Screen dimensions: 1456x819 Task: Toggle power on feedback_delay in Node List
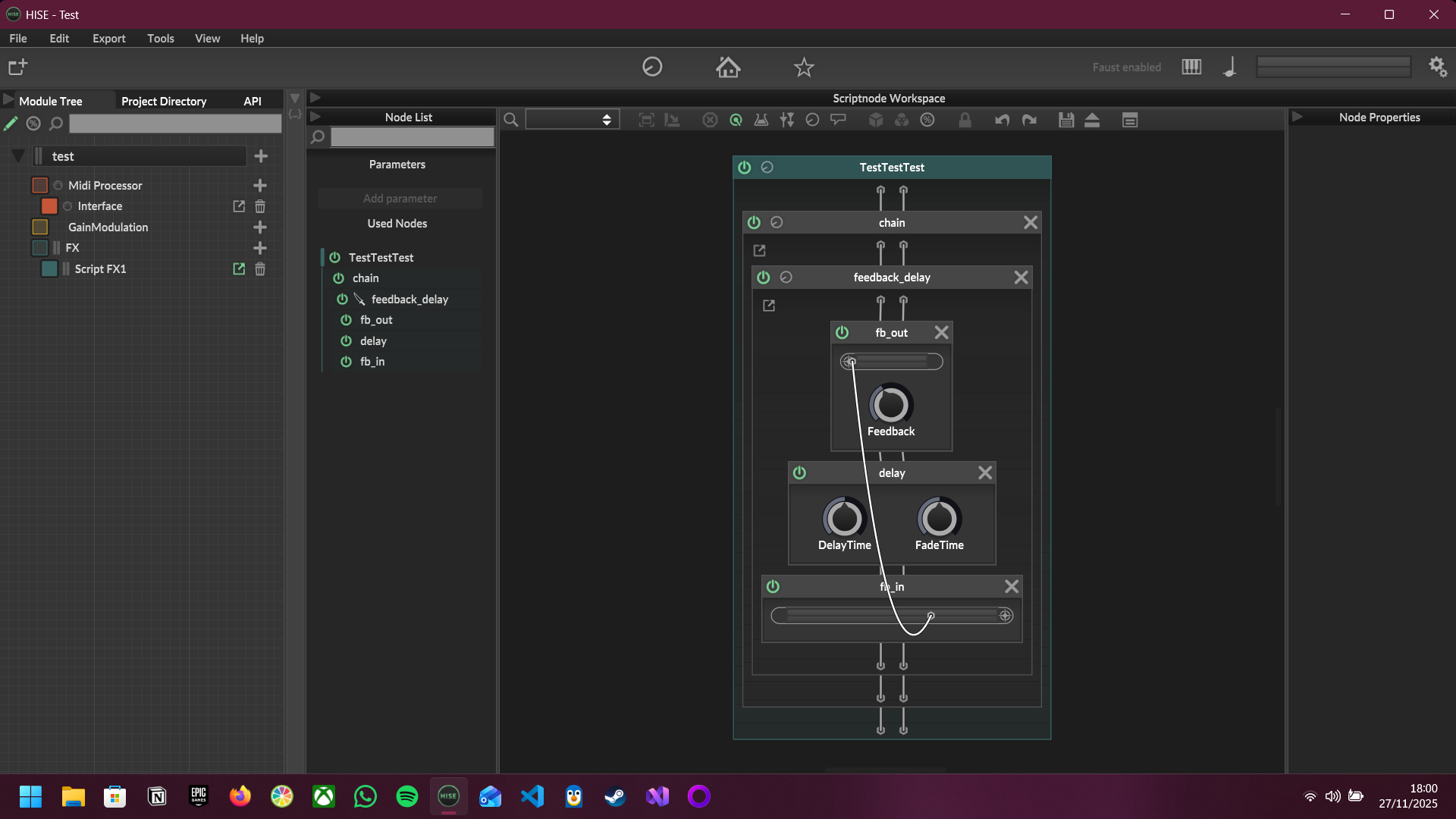[343, 300]
